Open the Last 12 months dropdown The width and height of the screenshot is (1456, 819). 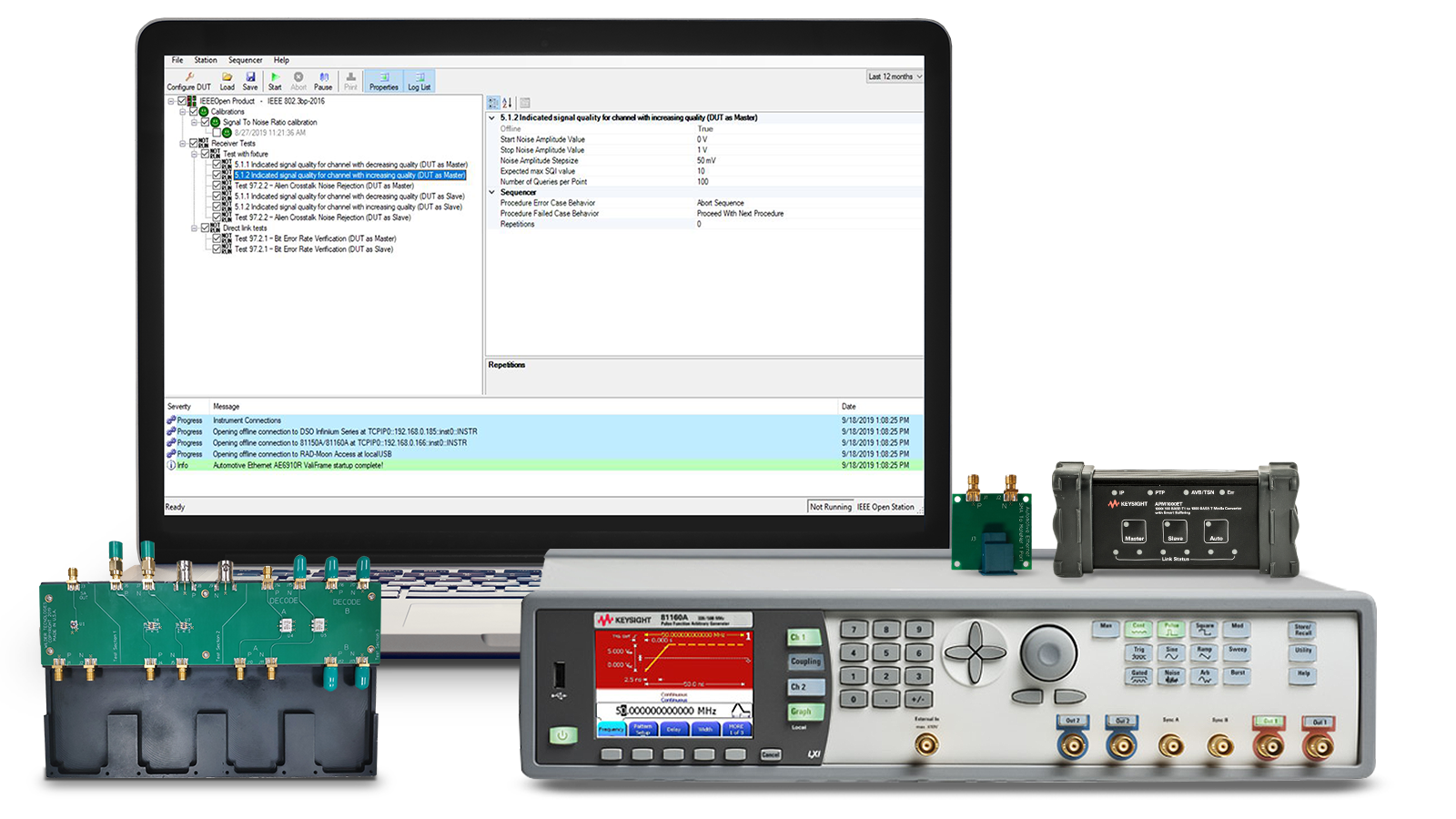pos(895,76)
